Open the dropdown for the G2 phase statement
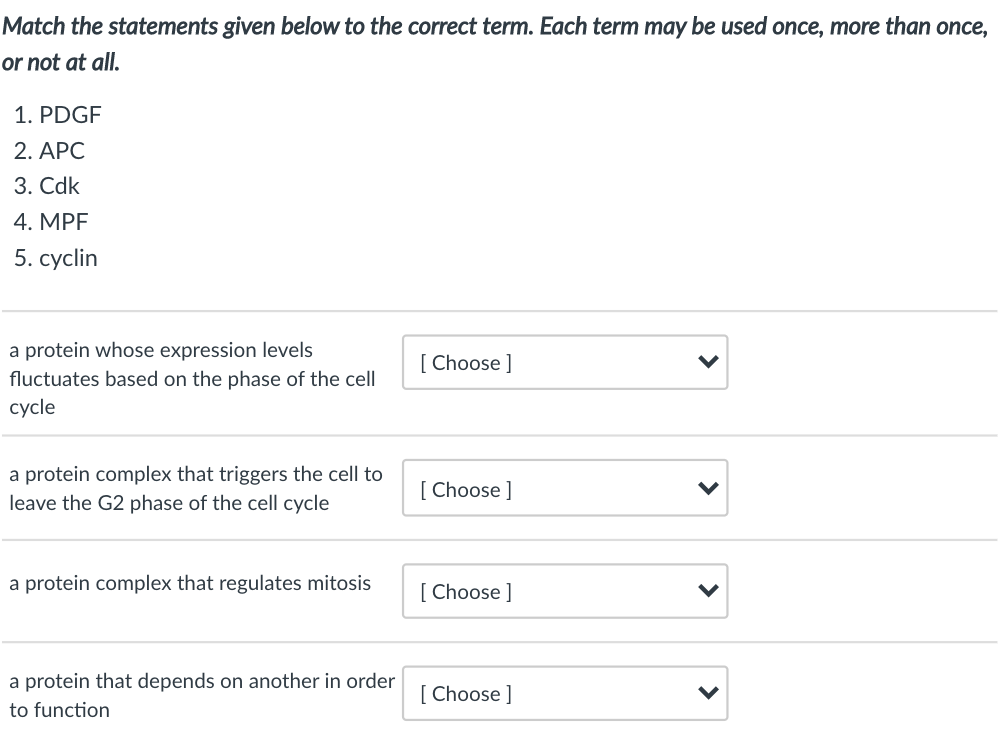The height and width of the screenshot is (754, 1002). pyautogui.click(x=565, y=488)
